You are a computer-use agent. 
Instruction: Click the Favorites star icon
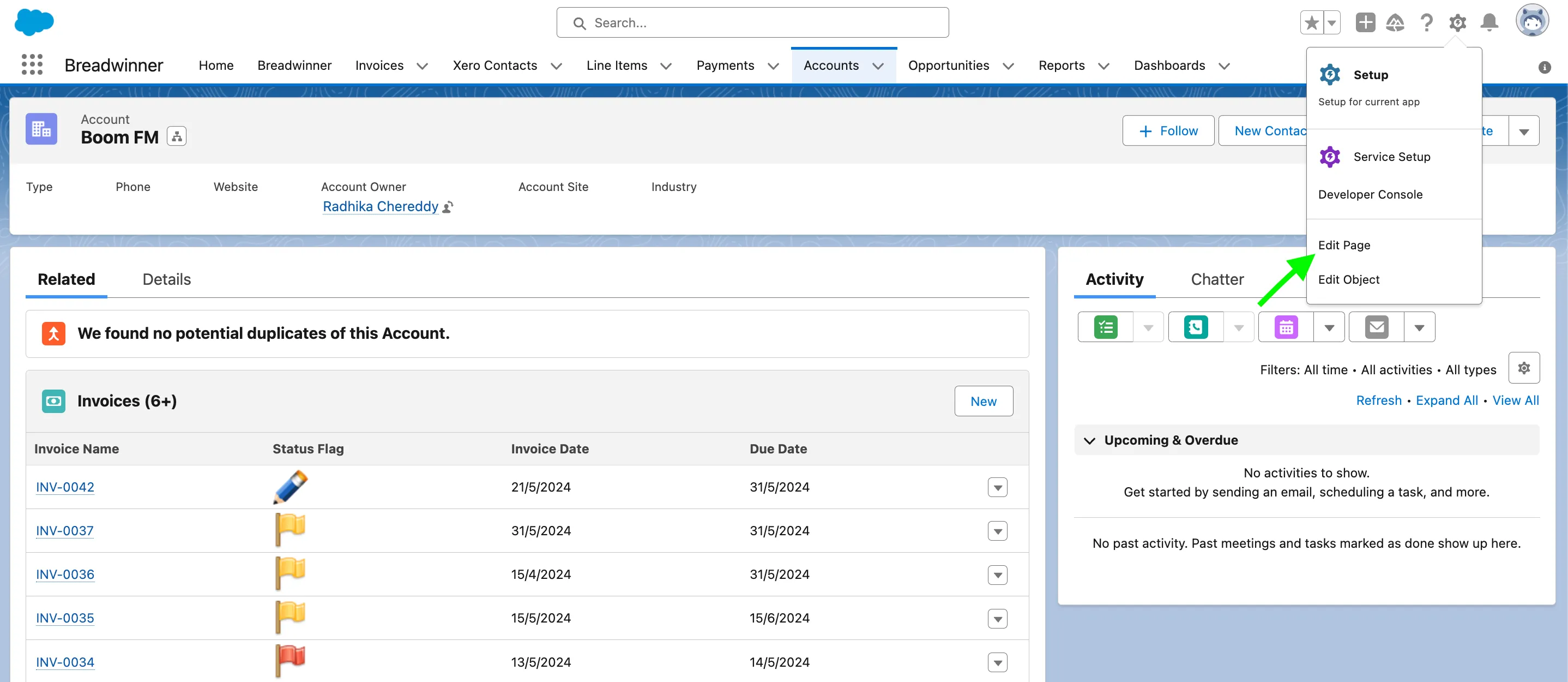tap(1312, 23)
